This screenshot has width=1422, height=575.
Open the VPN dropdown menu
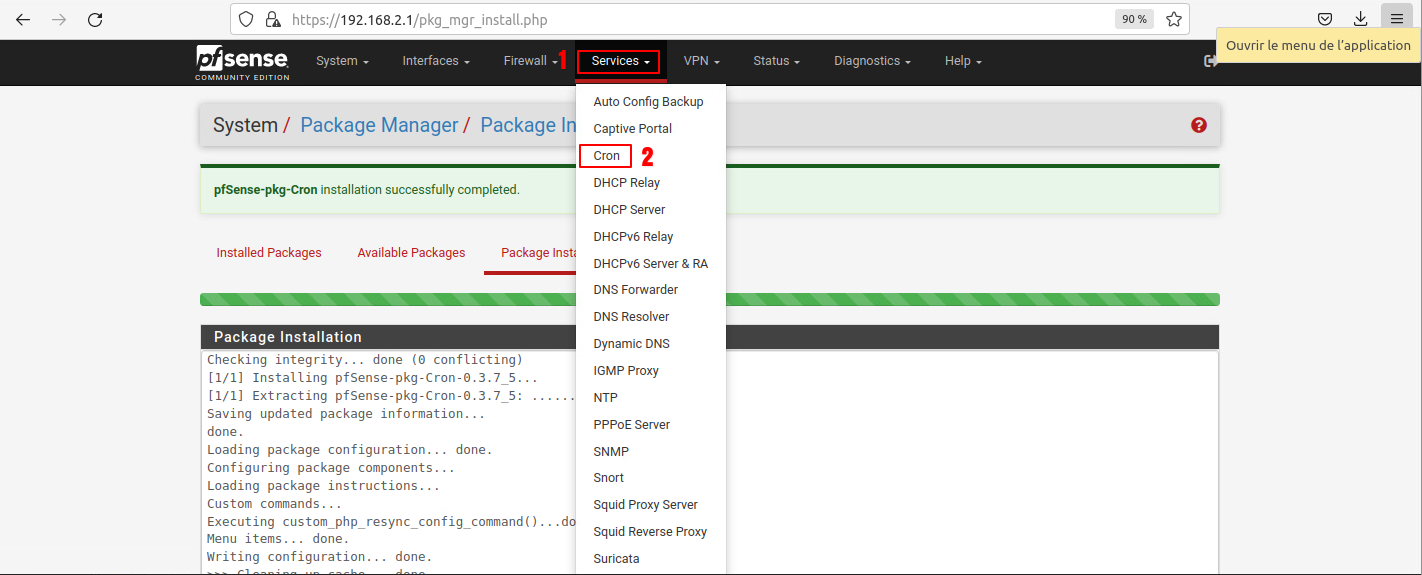coord(701,61)
